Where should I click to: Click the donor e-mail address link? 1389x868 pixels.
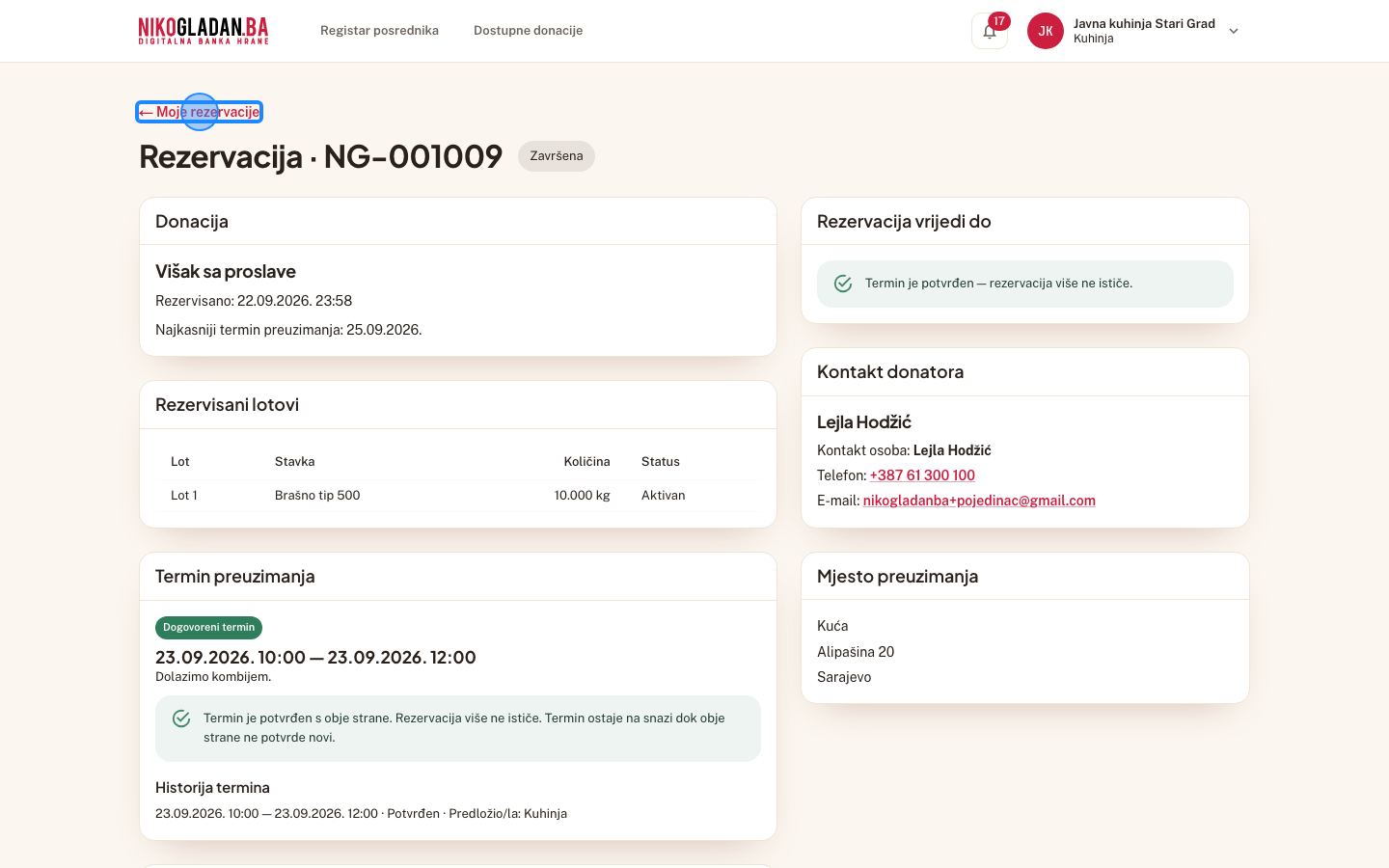pyautogui.click(x=979, y=501)
